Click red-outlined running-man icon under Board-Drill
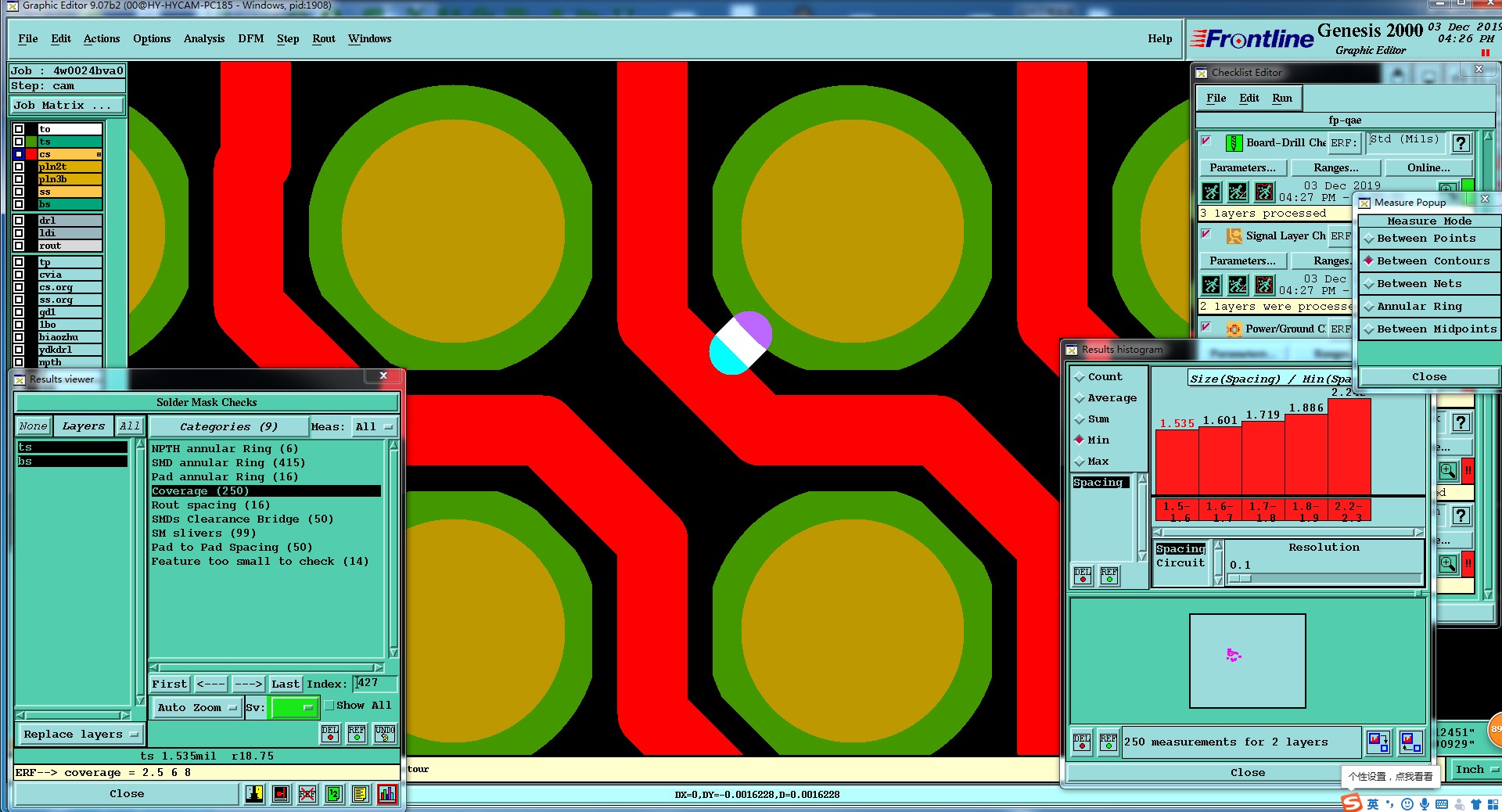1502x812 pixels. click(1264, 192)
